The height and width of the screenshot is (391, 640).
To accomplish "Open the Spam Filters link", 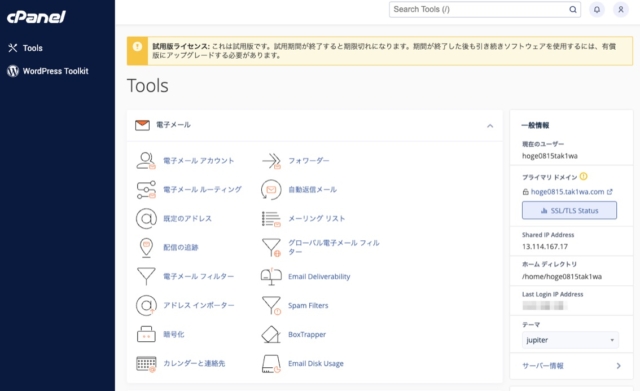I will pos(308,305).
